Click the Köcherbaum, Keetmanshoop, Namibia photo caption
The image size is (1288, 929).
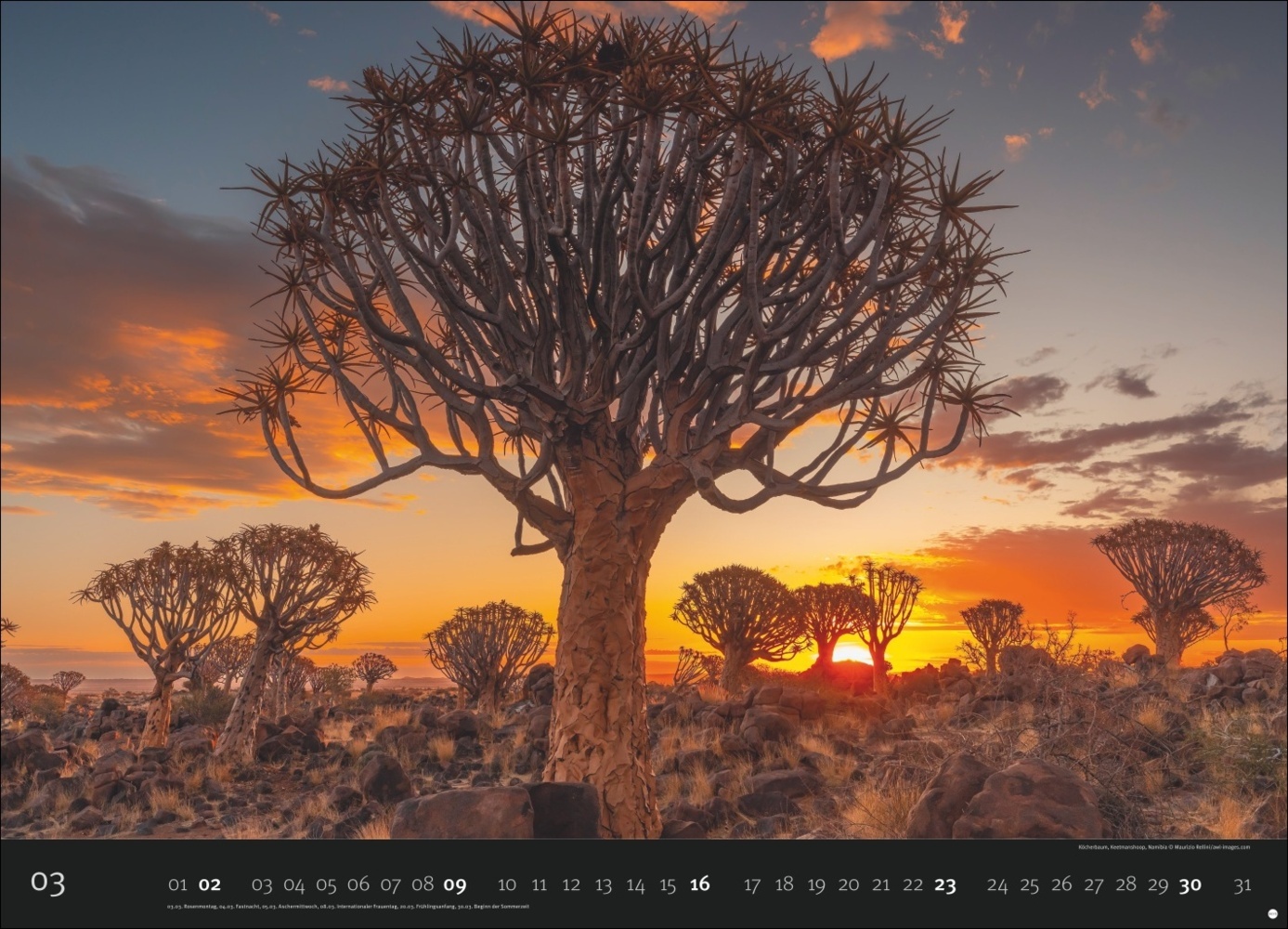(x=1164, y=847)
